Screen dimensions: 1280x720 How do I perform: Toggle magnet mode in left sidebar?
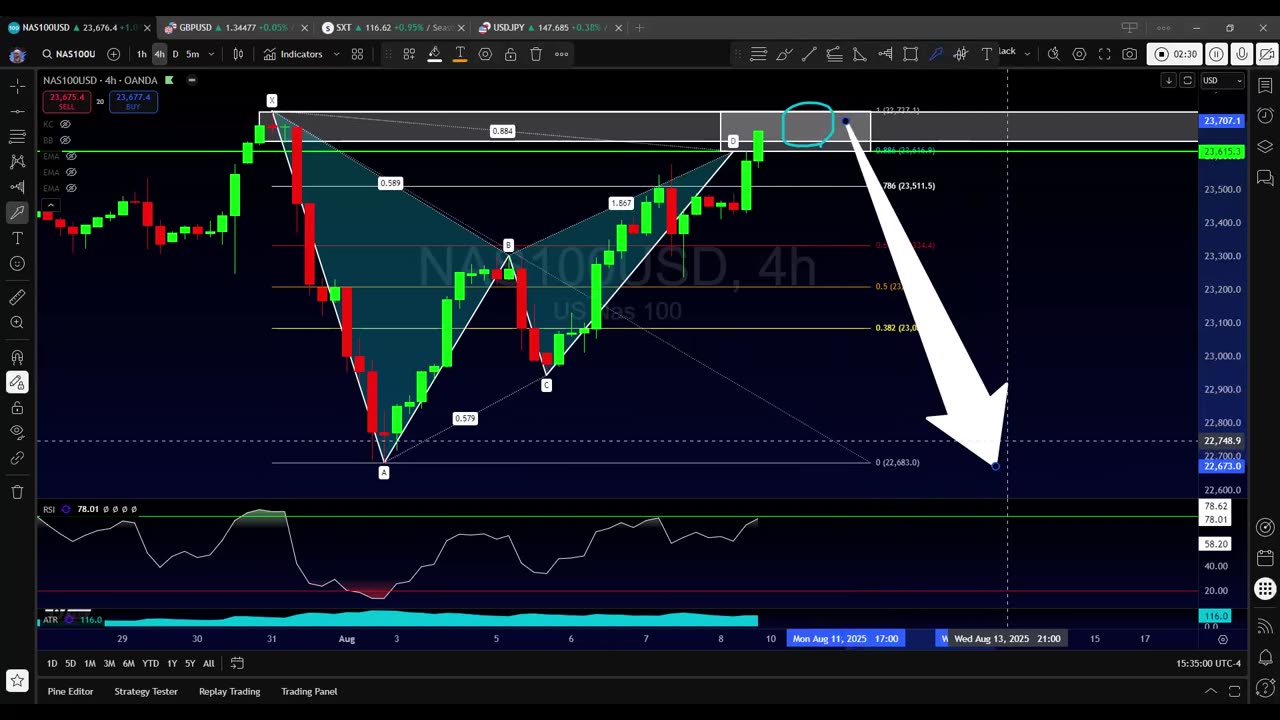click(17, 357)
